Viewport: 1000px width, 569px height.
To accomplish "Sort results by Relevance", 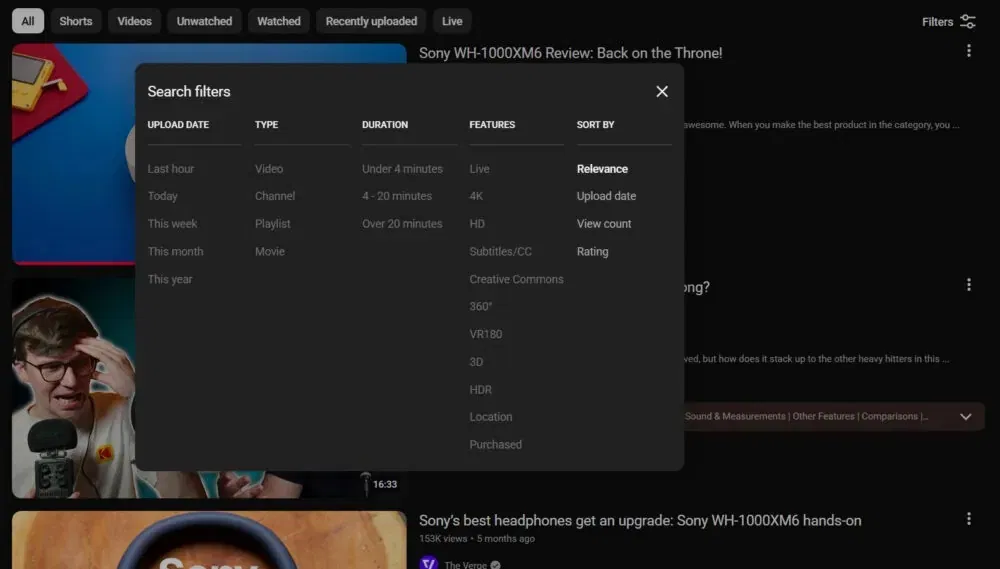I will 602,169.
